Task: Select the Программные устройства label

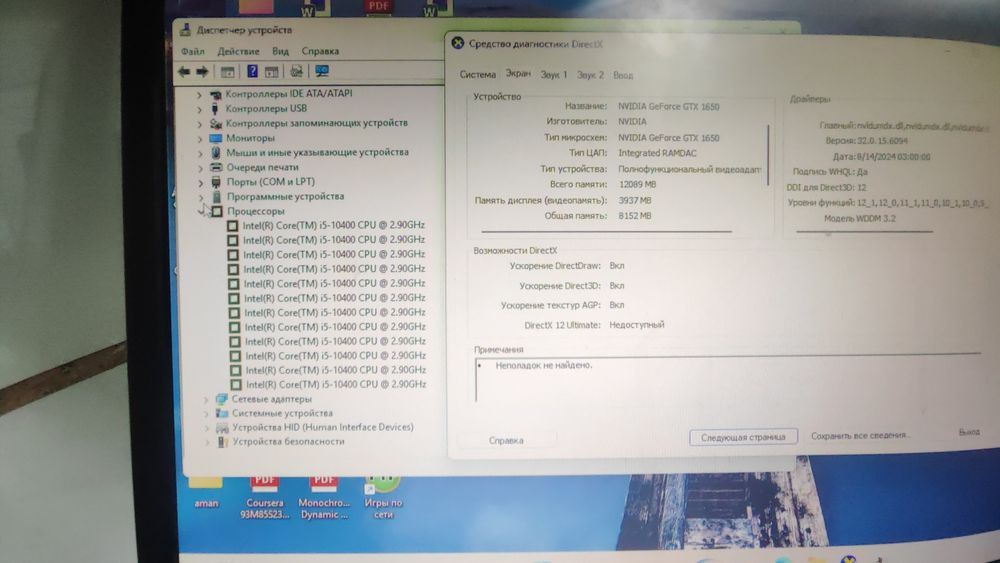Action: pos(285,196)
